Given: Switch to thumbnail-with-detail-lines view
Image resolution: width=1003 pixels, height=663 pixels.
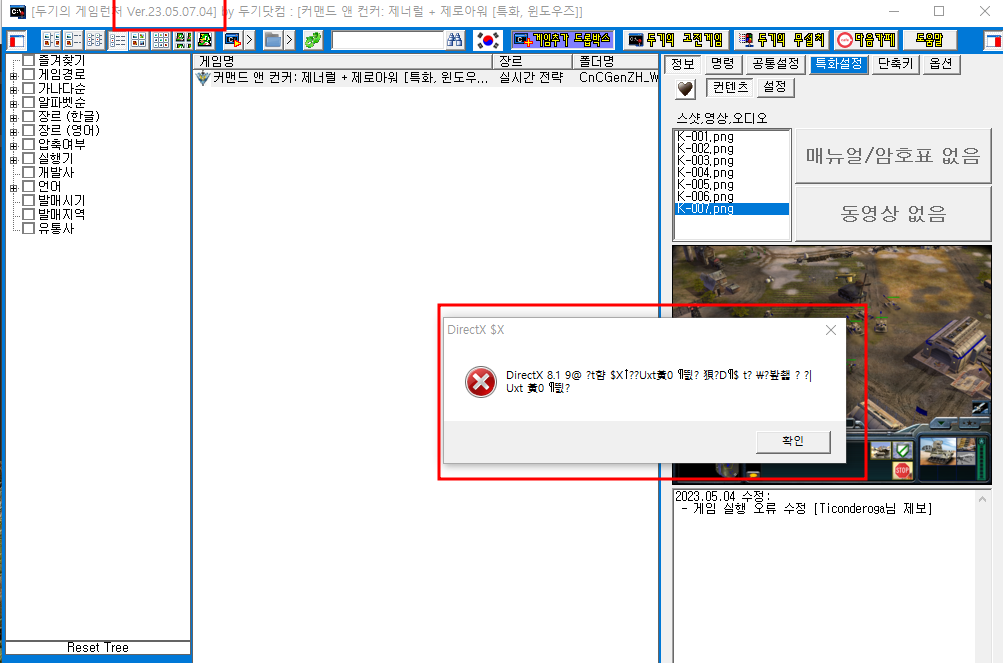Looking at the screenshot, I should click(x=73, y=40).
